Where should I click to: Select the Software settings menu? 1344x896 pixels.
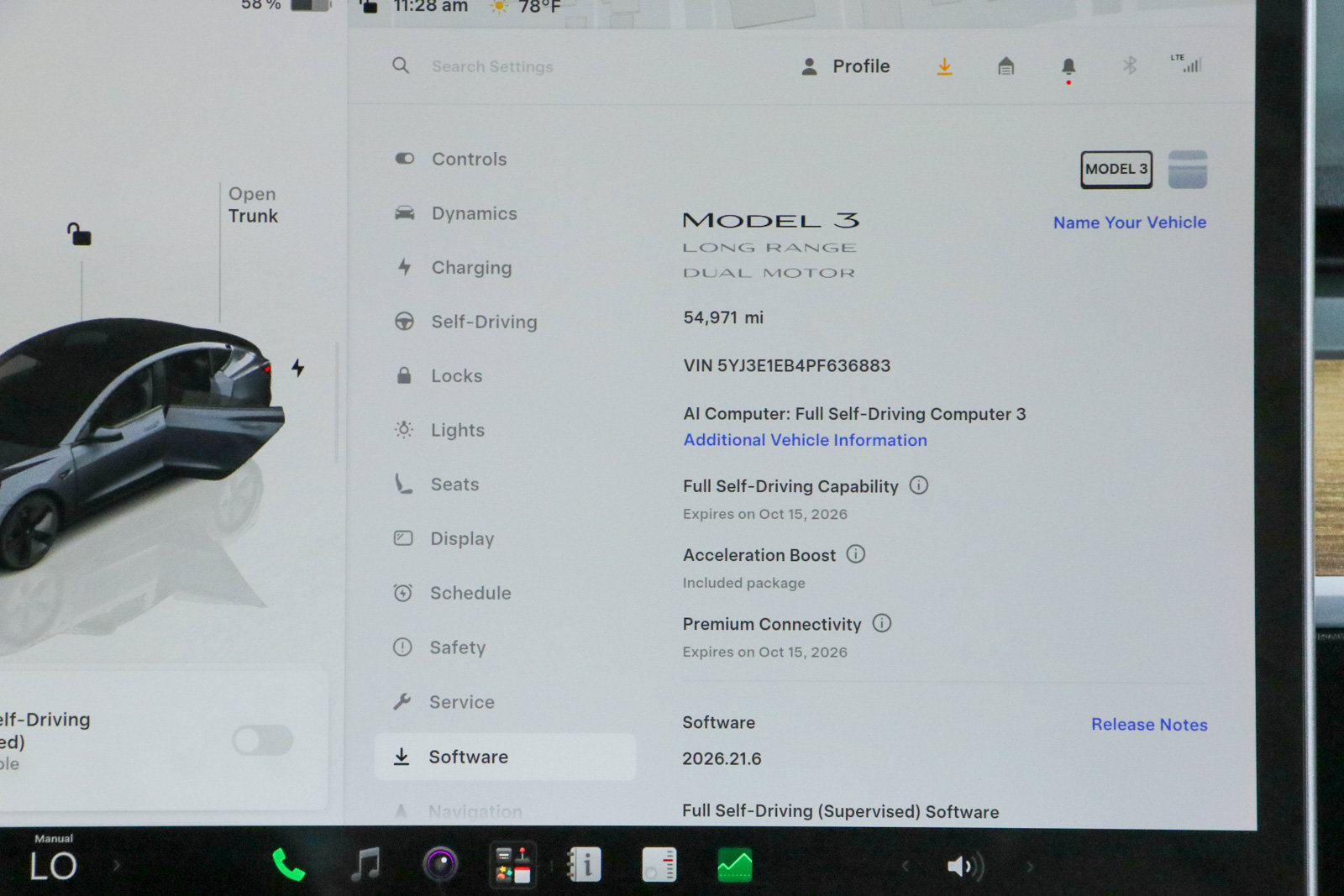pyautogui.click(x=505, y=757)
